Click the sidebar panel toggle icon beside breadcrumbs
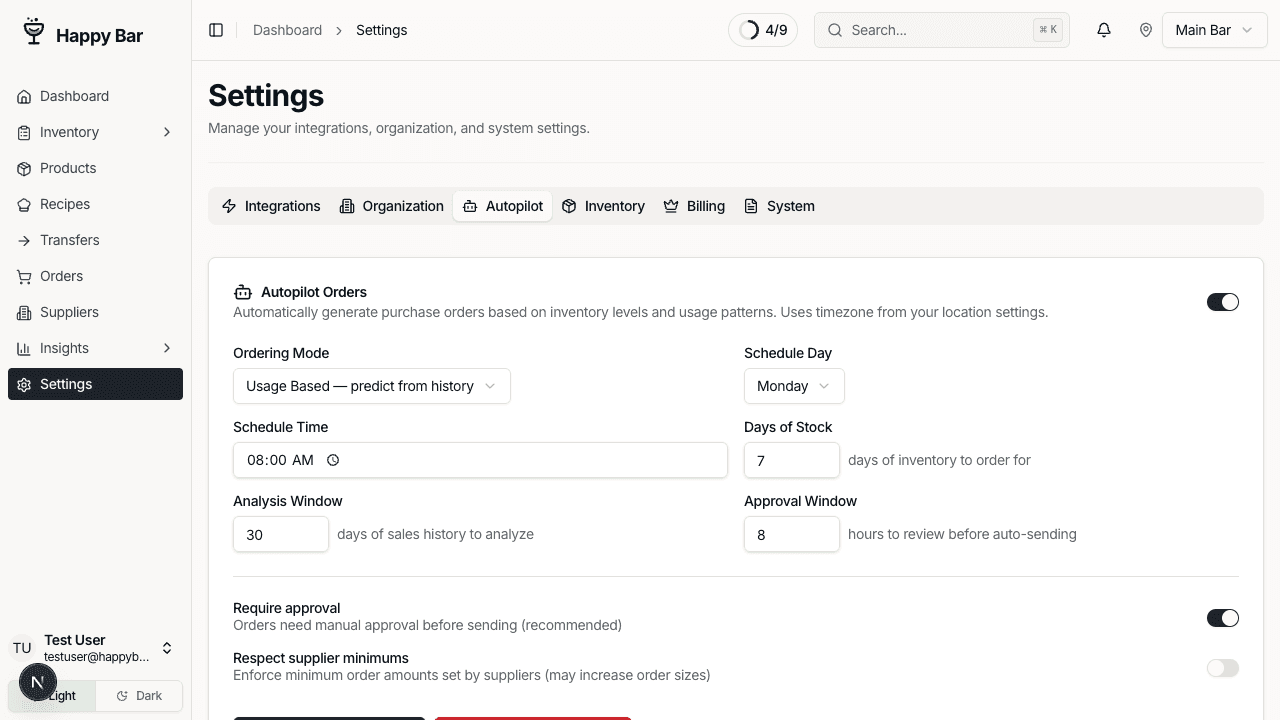 coord(216,30)
